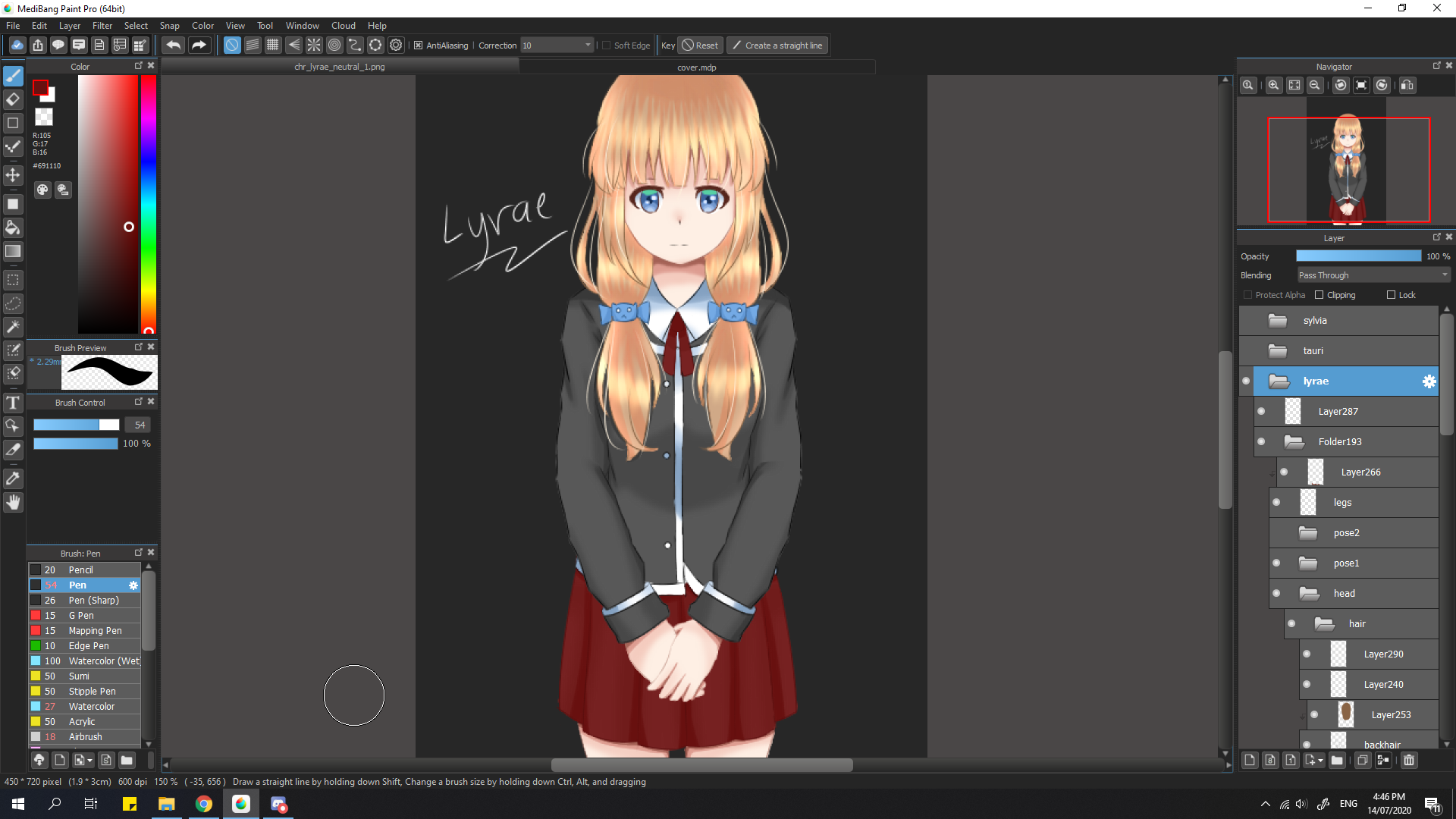
Task: Zoom out using Navigator minus icon
Action: [1315, 85]
